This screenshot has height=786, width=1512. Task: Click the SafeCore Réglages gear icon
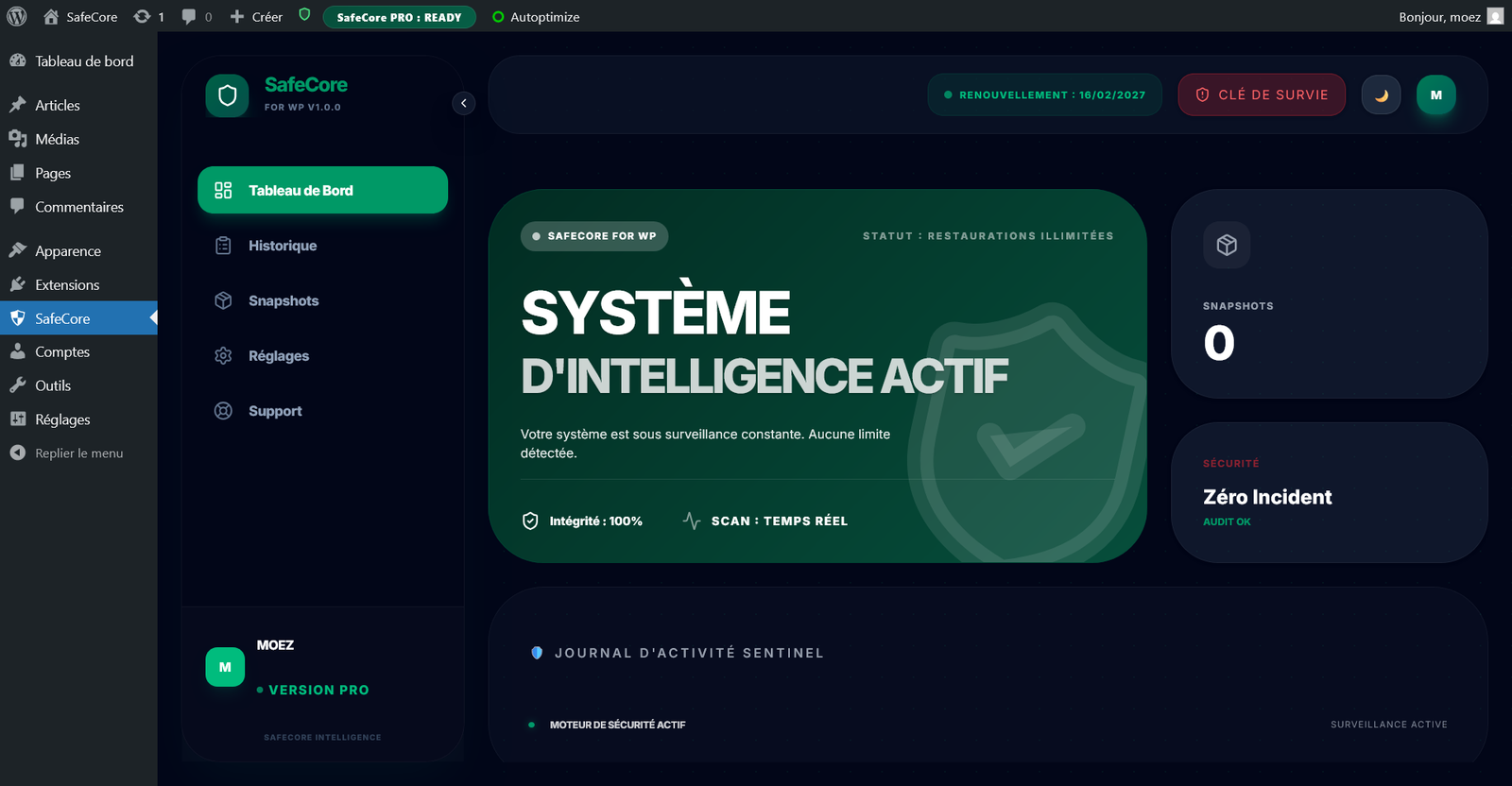point(223,356)
